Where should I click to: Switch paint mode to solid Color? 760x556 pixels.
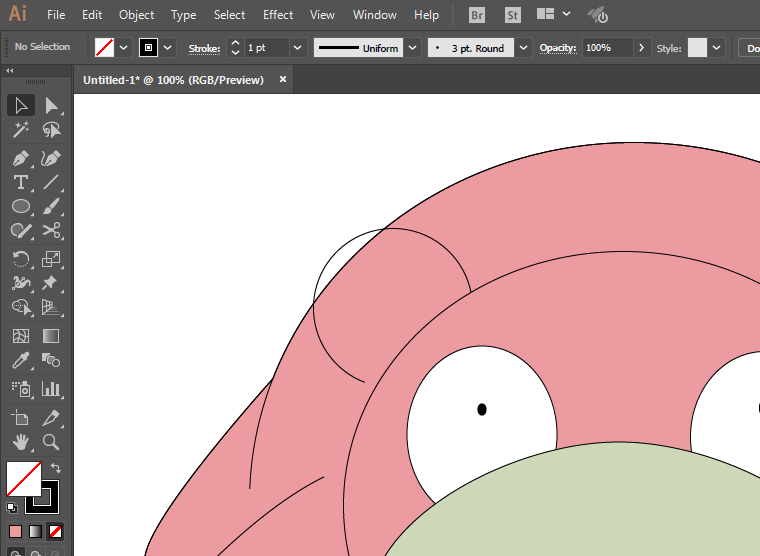pos(15,531)
